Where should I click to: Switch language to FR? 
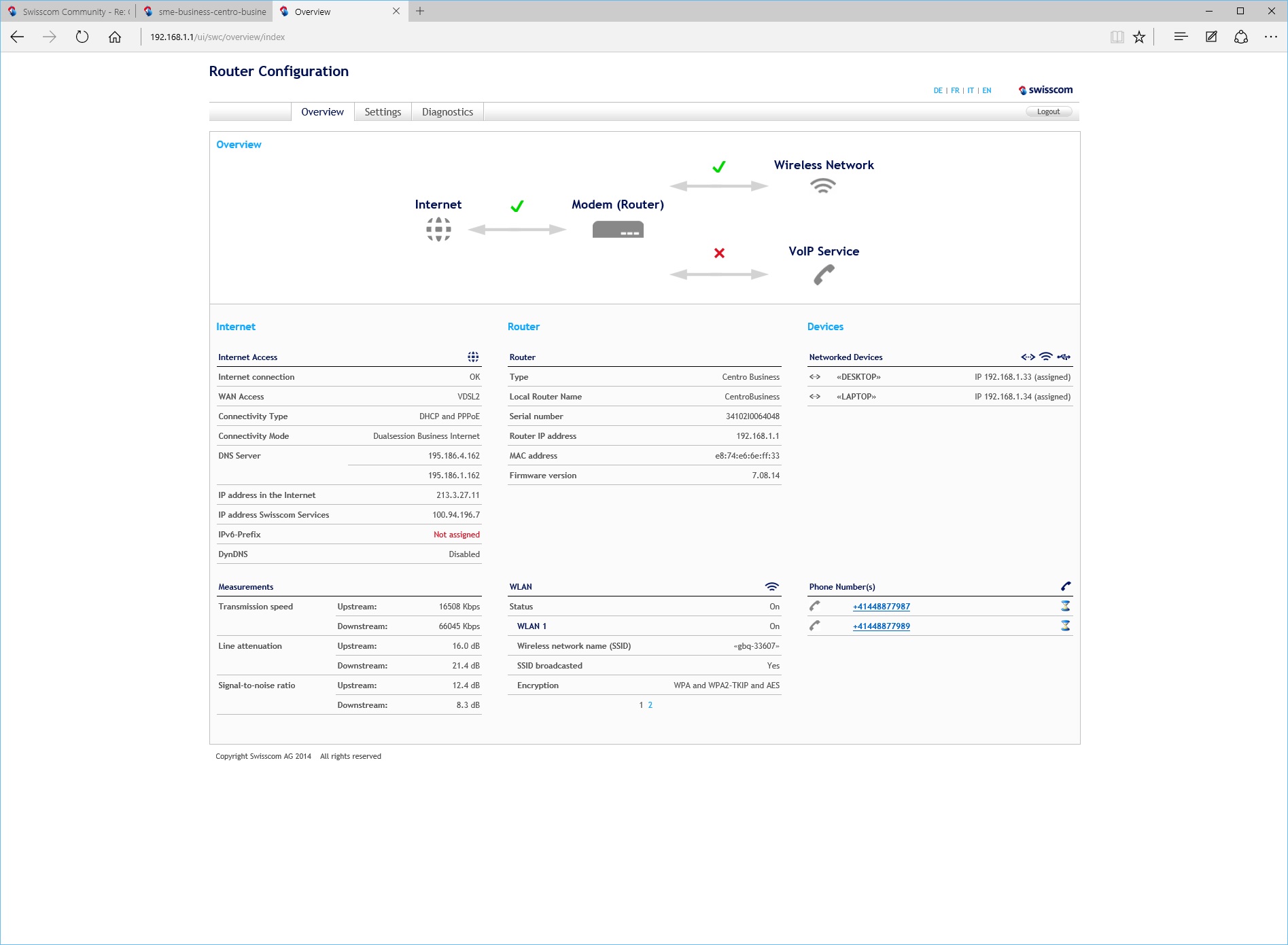pos(955,90)
